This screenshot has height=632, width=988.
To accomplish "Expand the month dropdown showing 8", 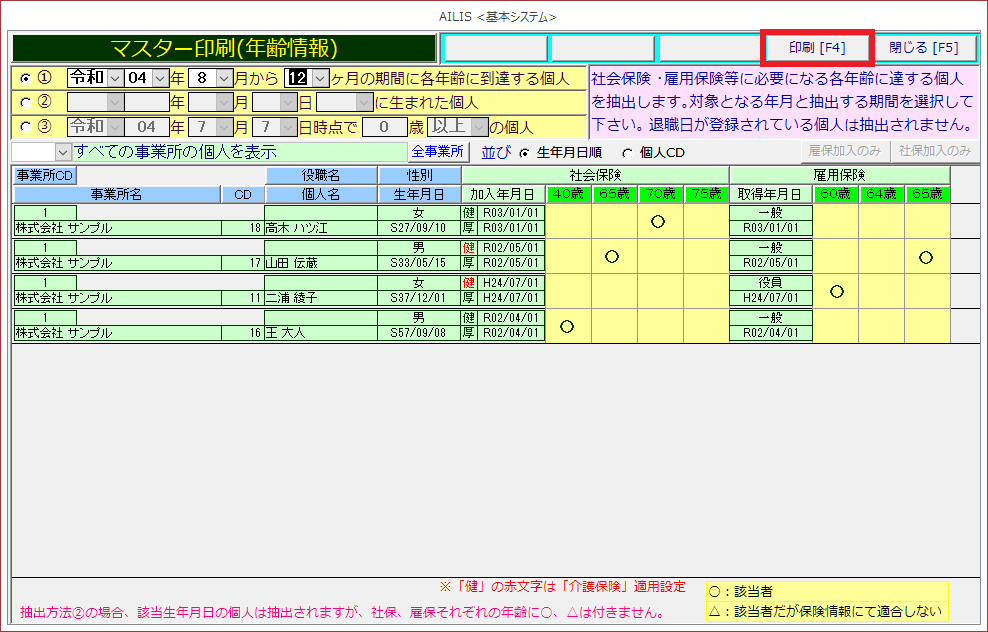I will pos(223,78).
